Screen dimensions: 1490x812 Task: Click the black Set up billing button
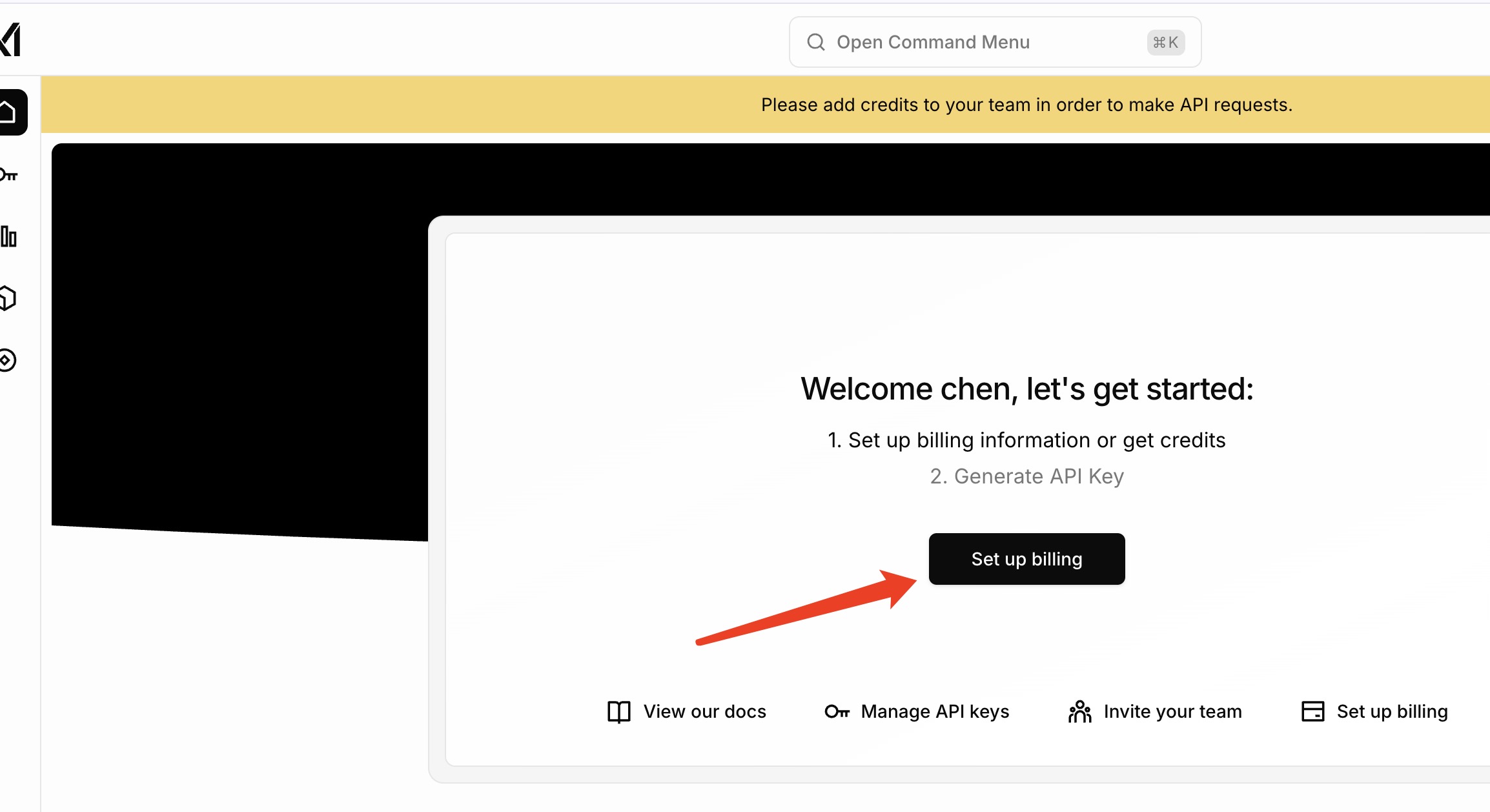coord(1026,559)
